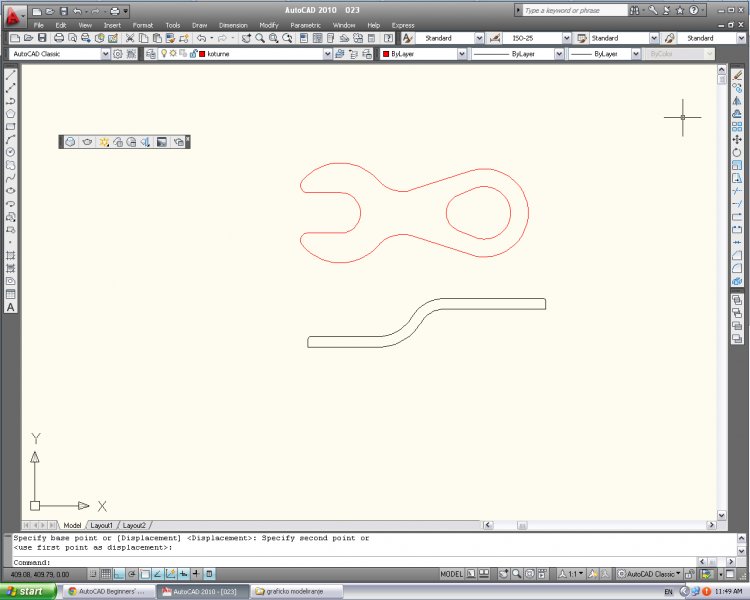Screen dimensions: 750x600
Task: Open the Draw menu
Action: 199,25
